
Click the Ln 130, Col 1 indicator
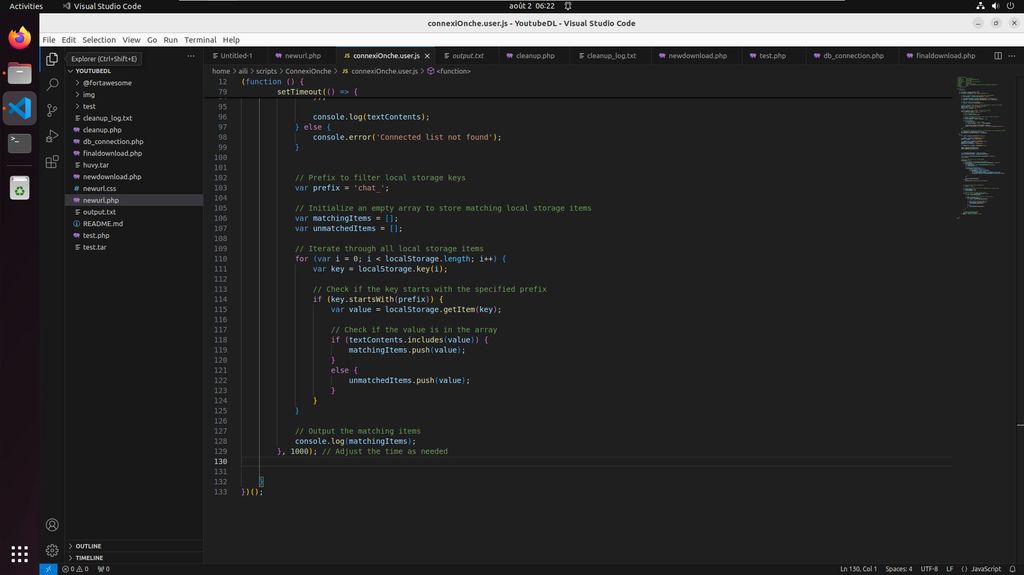pyautogui.click(x=858, y=569)
